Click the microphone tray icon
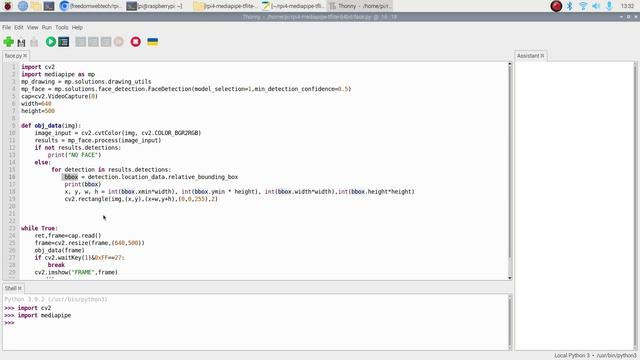This screenshot has height=360, width=640. 609,6
